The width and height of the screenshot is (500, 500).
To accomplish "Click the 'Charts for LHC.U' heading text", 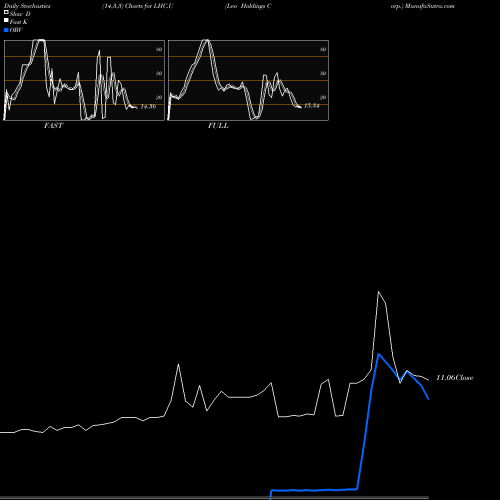I will [149, 6].
